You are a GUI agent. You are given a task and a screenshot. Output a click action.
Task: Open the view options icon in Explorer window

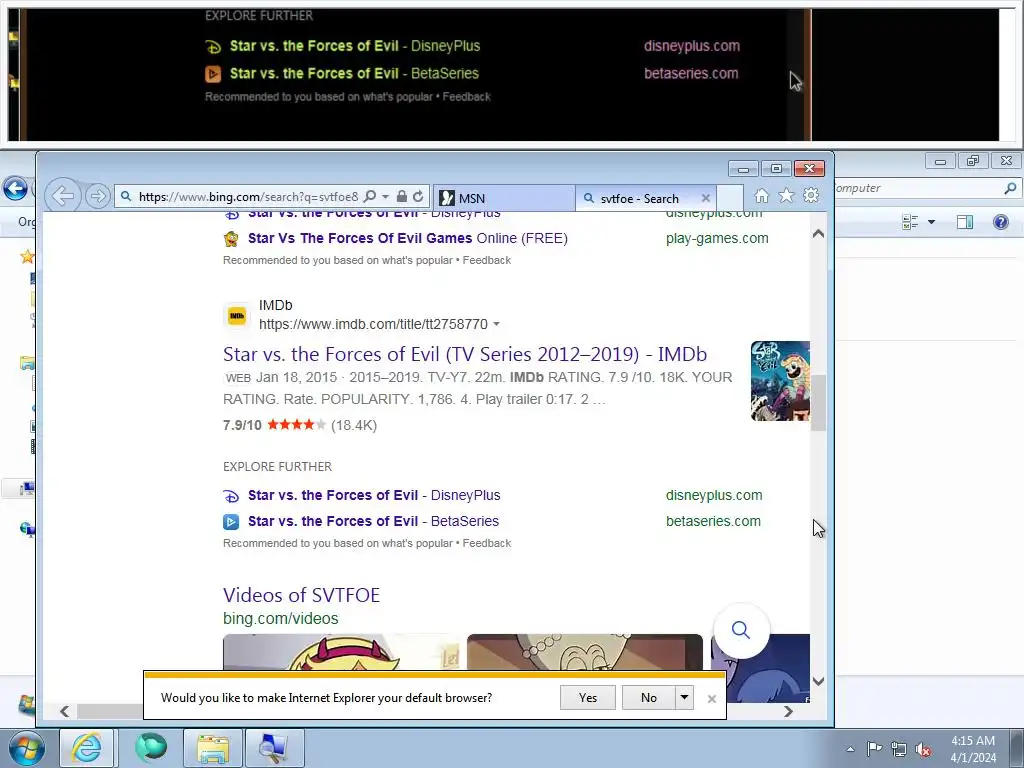[910, 222]
